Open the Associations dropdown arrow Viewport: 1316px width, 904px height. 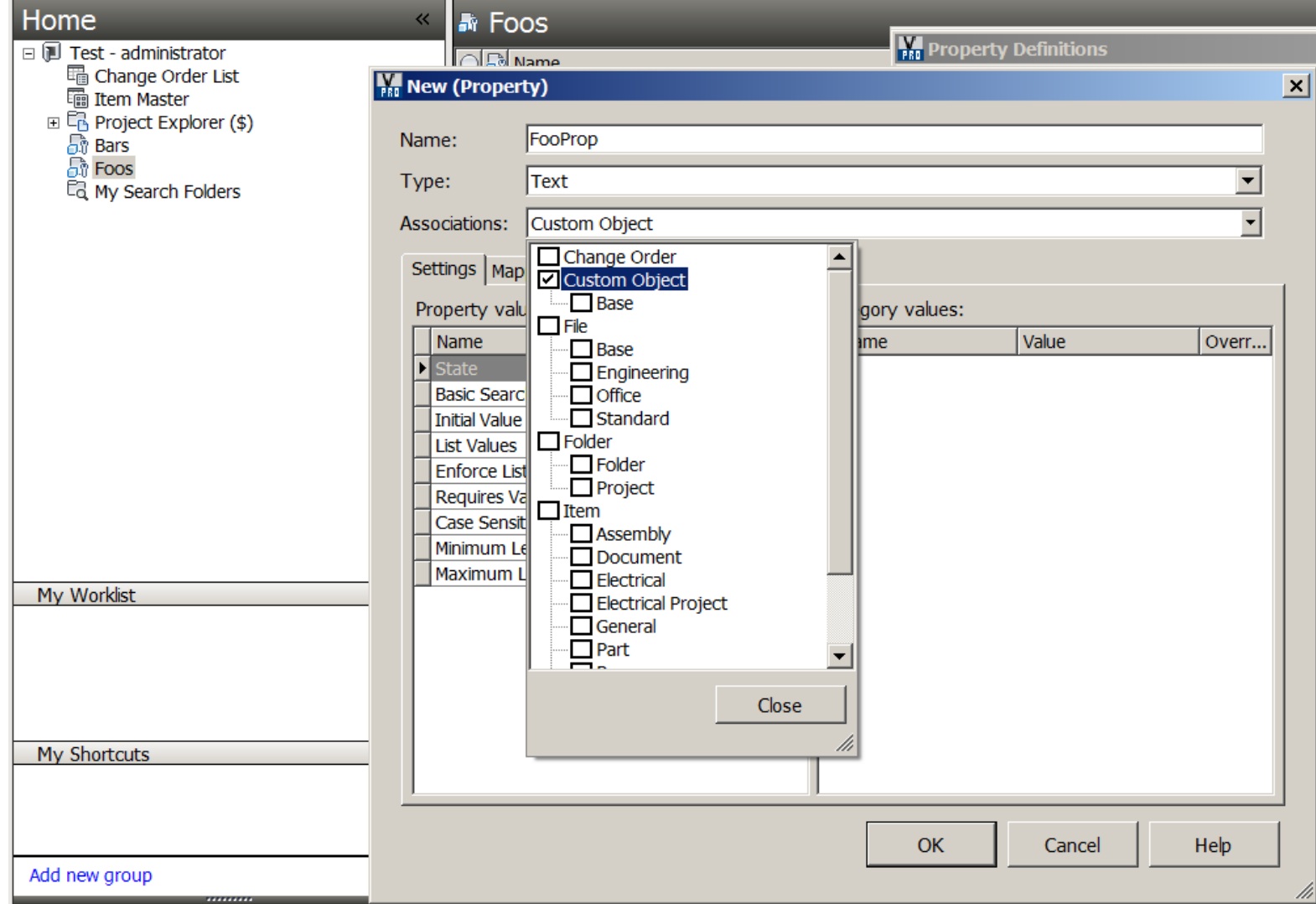coord(1251,222)
